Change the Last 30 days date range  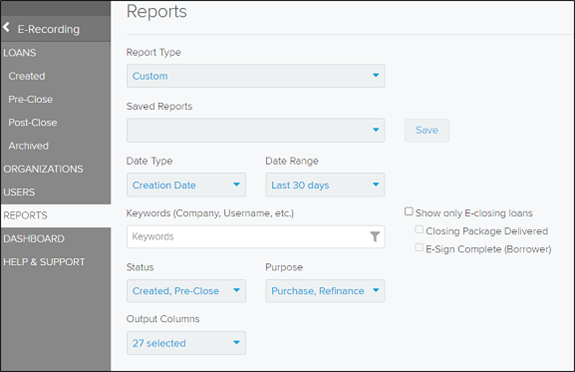pos(325,185)
